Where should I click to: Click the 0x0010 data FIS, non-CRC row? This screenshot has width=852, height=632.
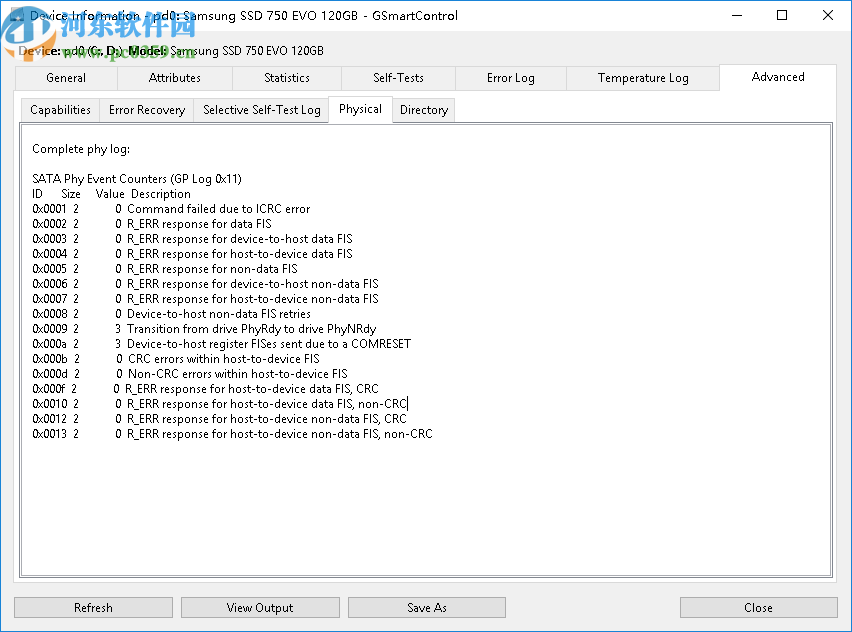click(x=220, y=404)
